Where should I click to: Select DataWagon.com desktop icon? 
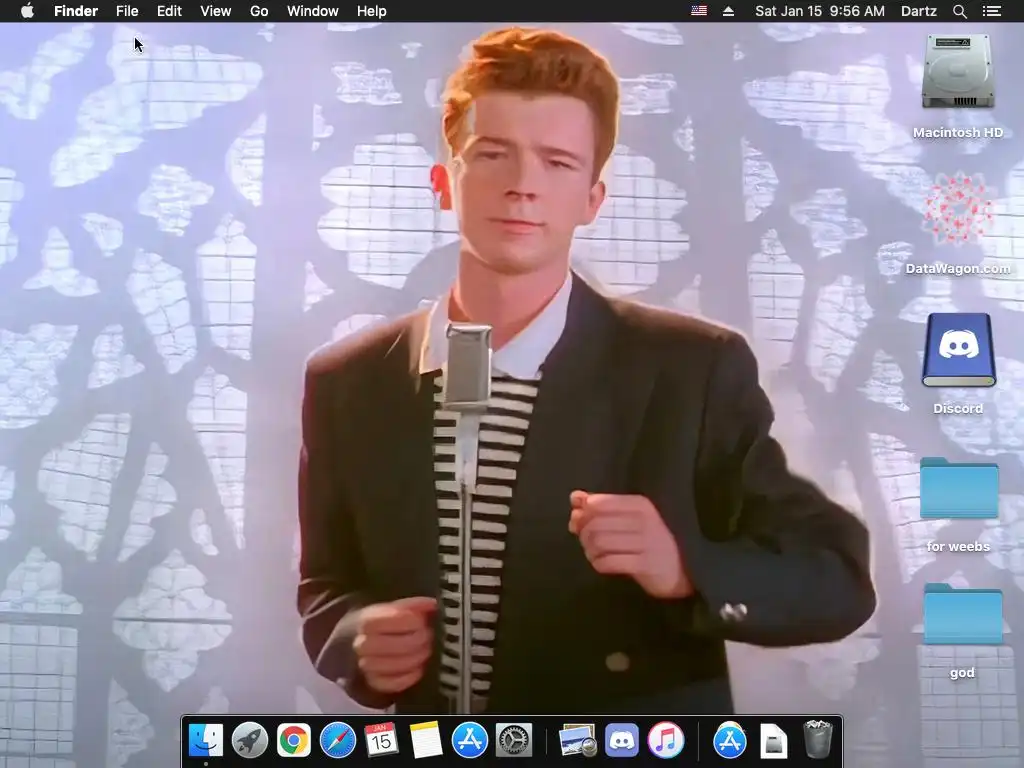click(x=958, y=209)
